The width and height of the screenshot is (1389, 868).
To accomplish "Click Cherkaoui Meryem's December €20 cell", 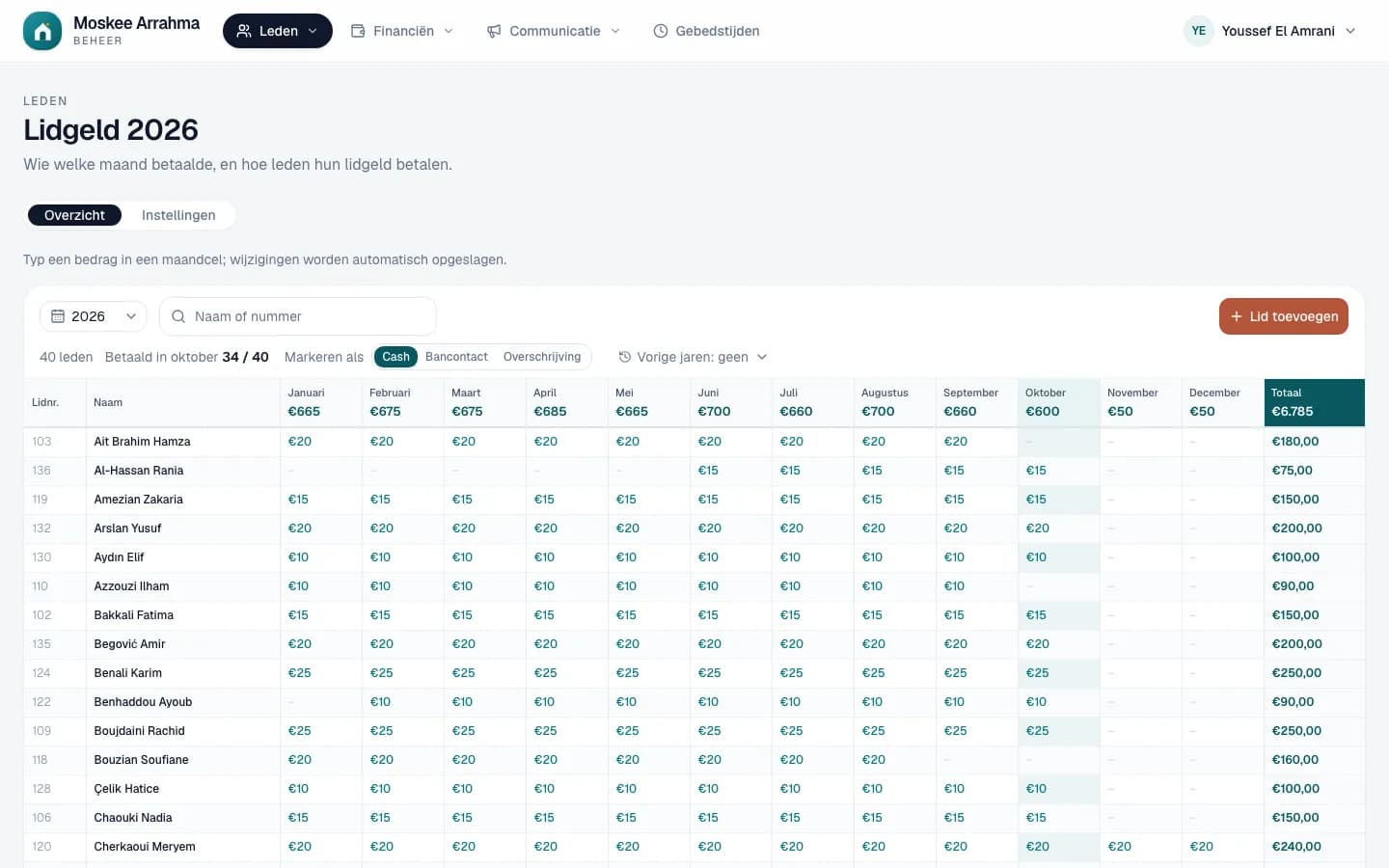I will (x=1222, y=847).
